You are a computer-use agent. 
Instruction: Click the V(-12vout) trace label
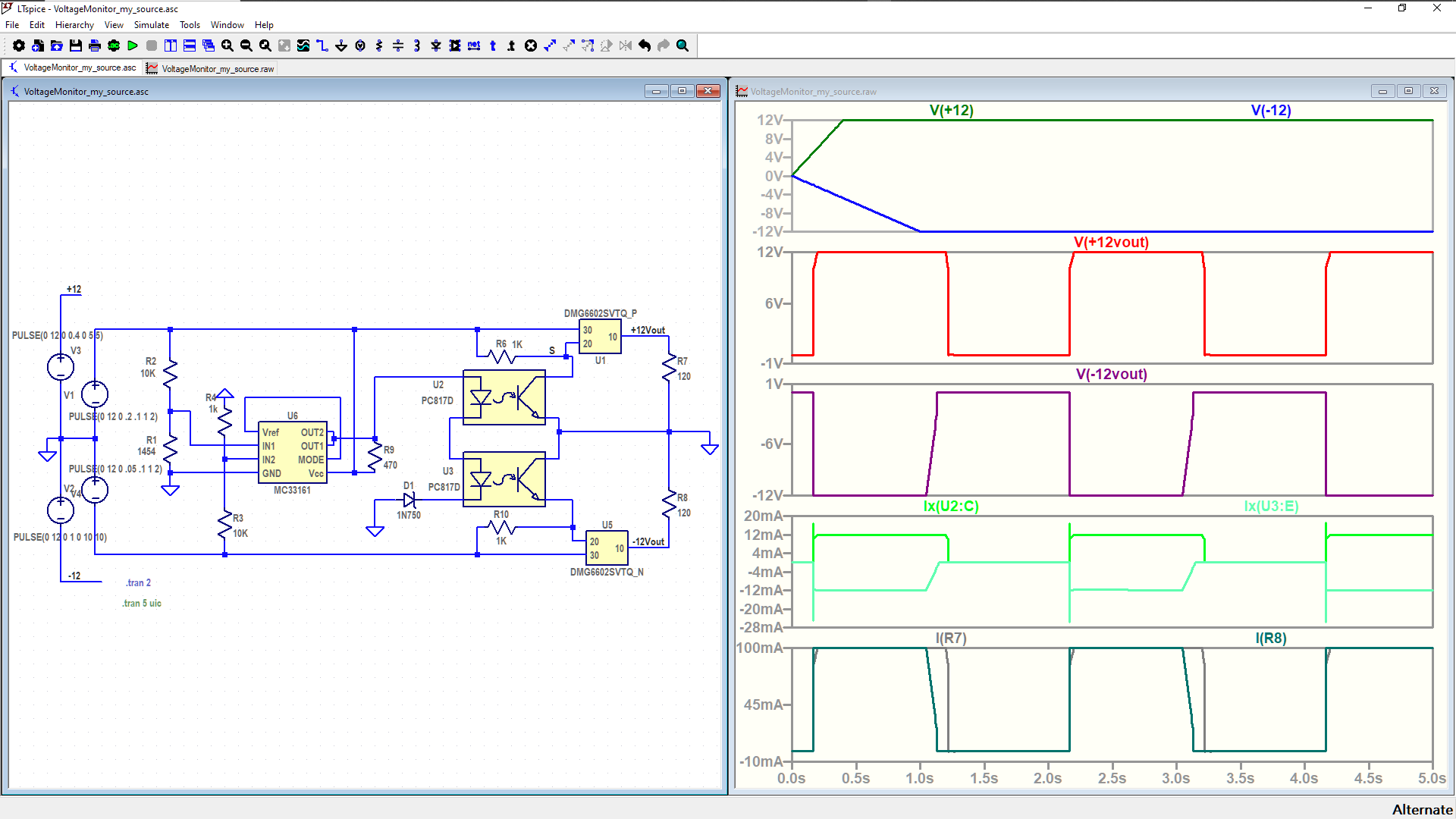[1111, 374]
